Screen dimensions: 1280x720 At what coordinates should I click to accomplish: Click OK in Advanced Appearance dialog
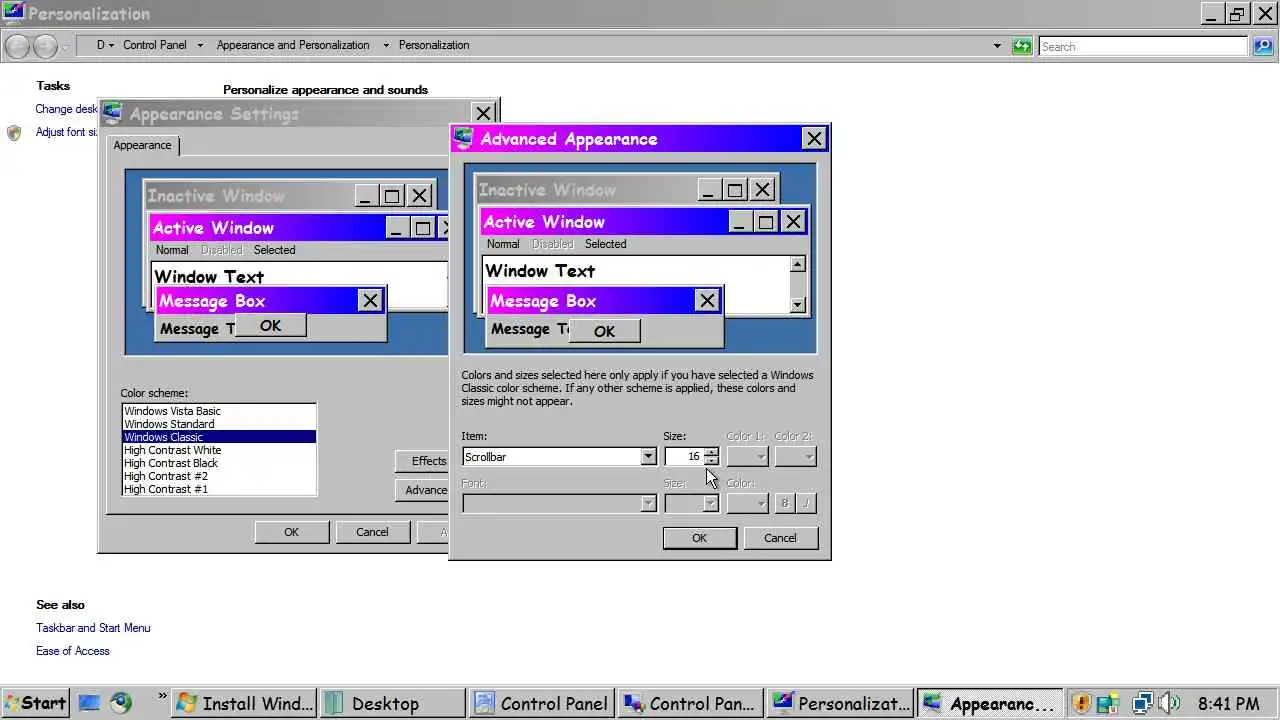[699, 538]
